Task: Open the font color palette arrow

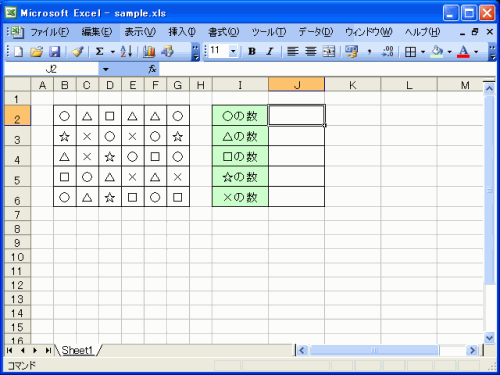Action: [476, 52]
